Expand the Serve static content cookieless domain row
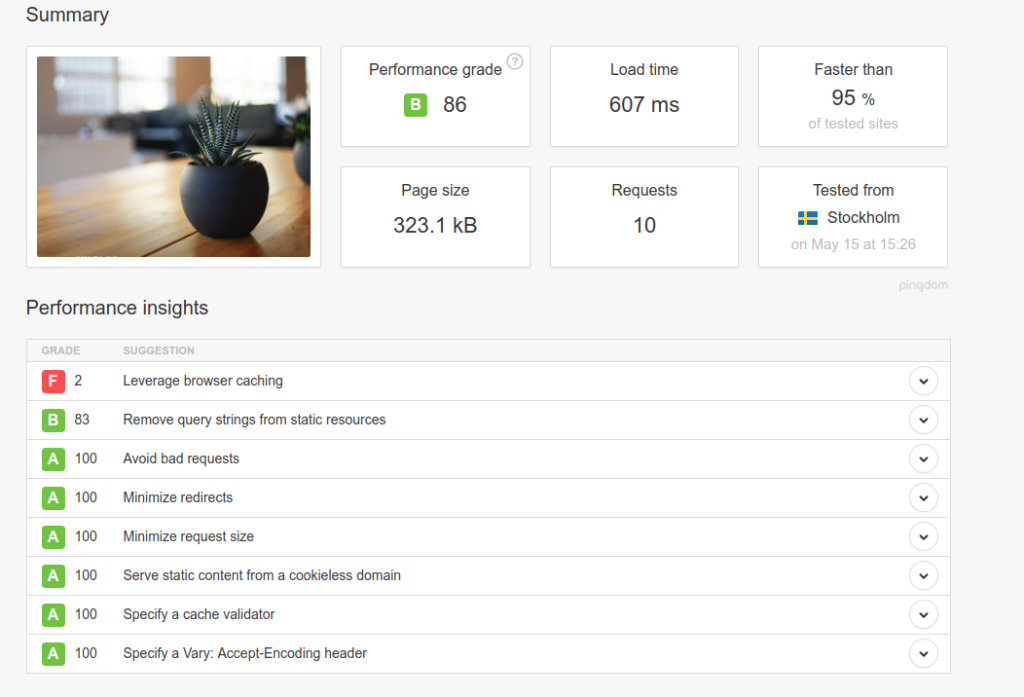 tap(923, 575)
